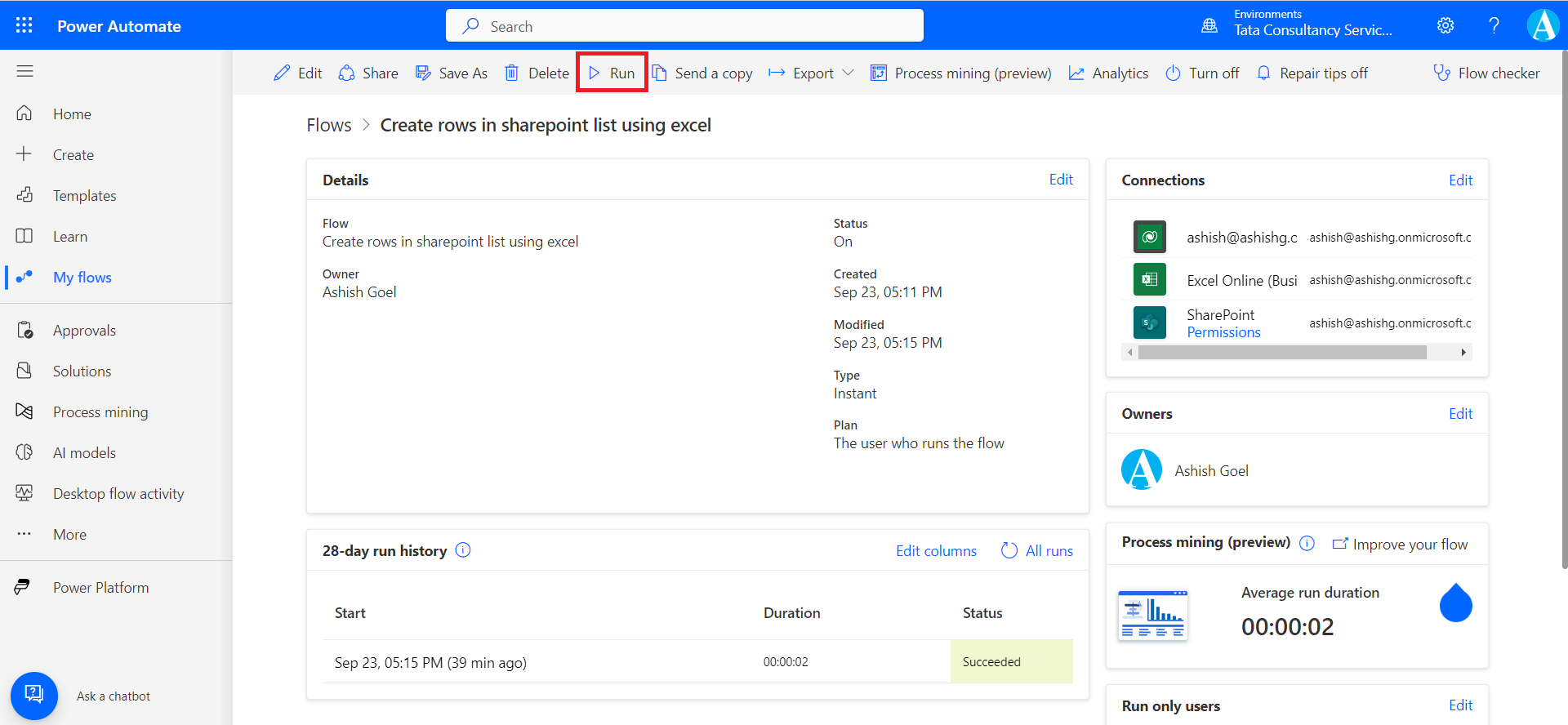
Task: Click the SharePoint Permissions link
Action: (x=1223, y=332)
